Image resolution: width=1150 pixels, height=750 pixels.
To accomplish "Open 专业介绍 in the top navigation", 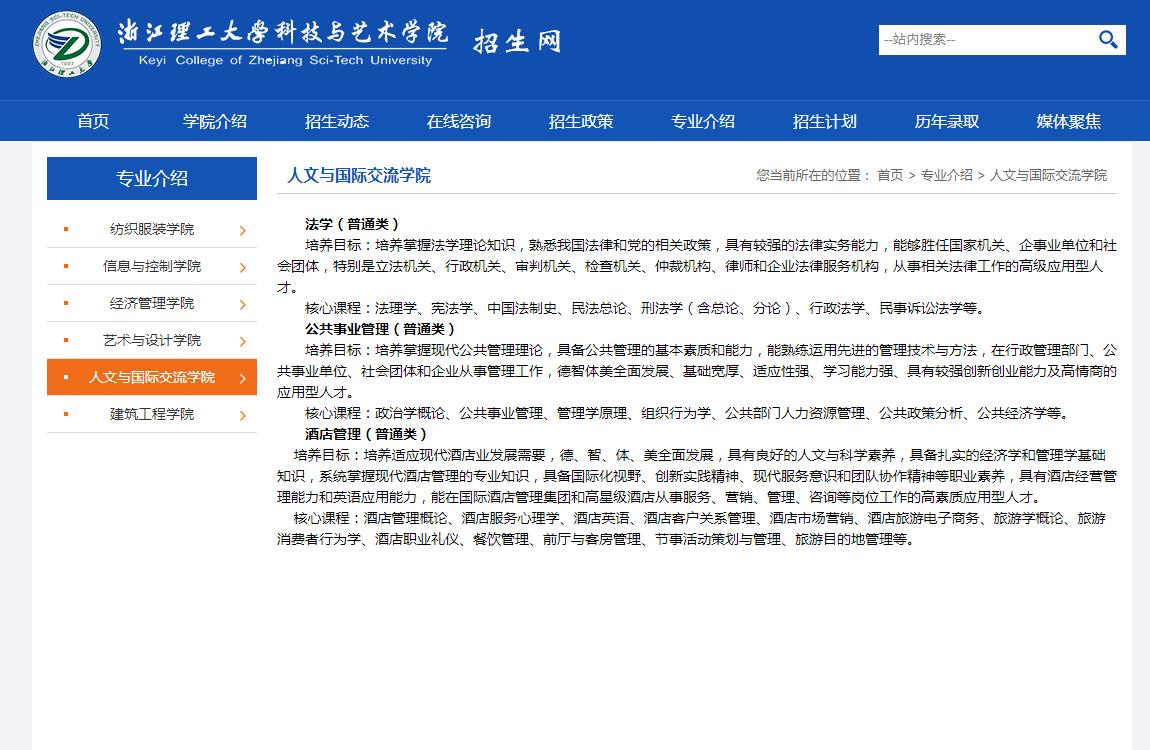I will [x=703, y=121].
